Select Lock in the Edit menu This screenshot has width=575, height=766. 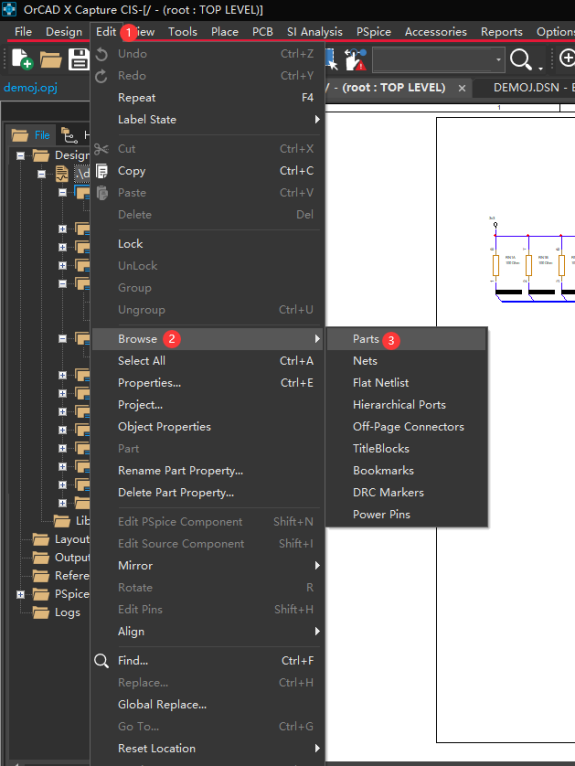(208, 244)
